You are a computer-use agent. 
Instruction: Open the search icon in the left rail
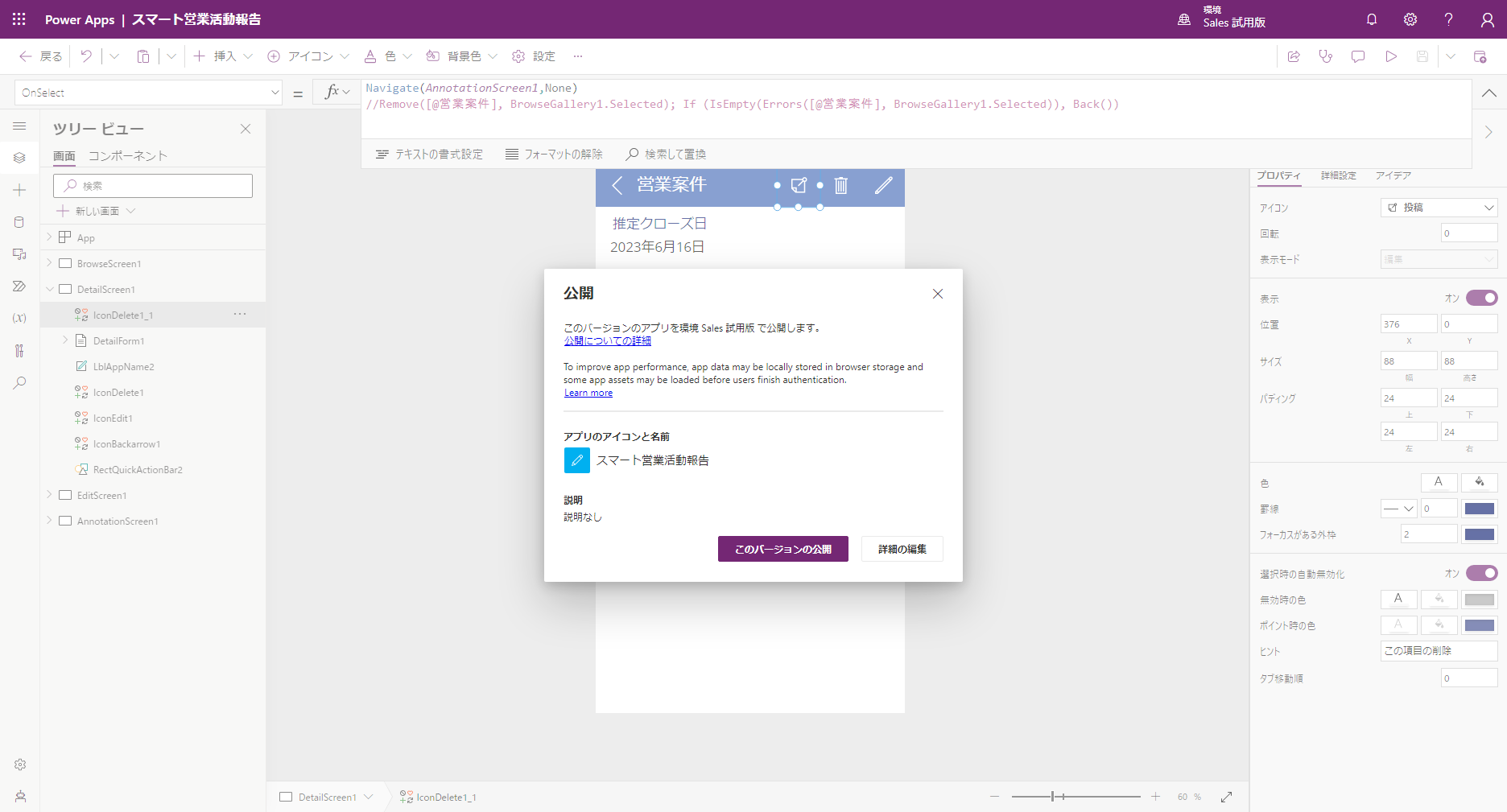[19, 383]
